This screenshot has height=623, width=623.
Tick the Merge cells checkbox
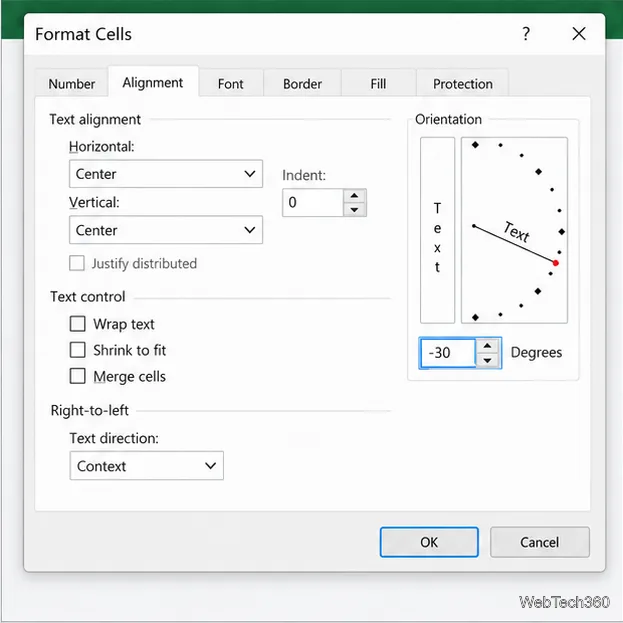[77, 376]
